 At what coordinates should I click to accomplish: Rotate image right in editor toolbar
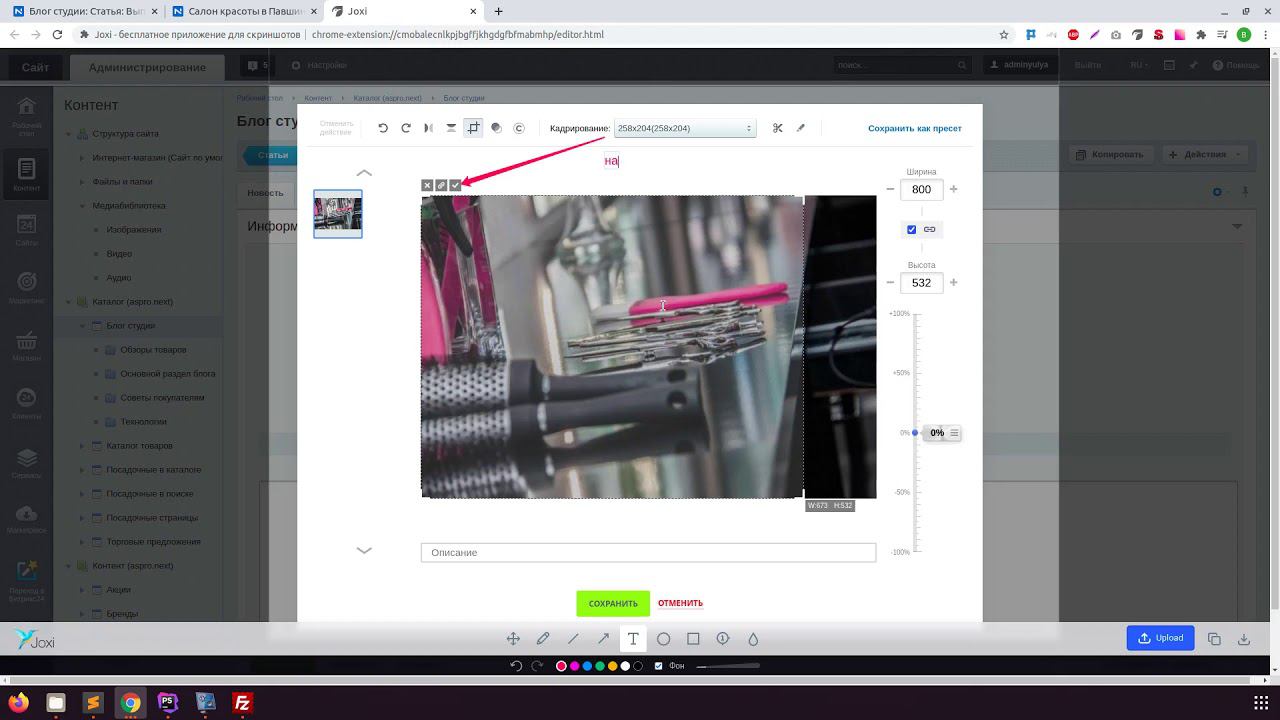406,128
